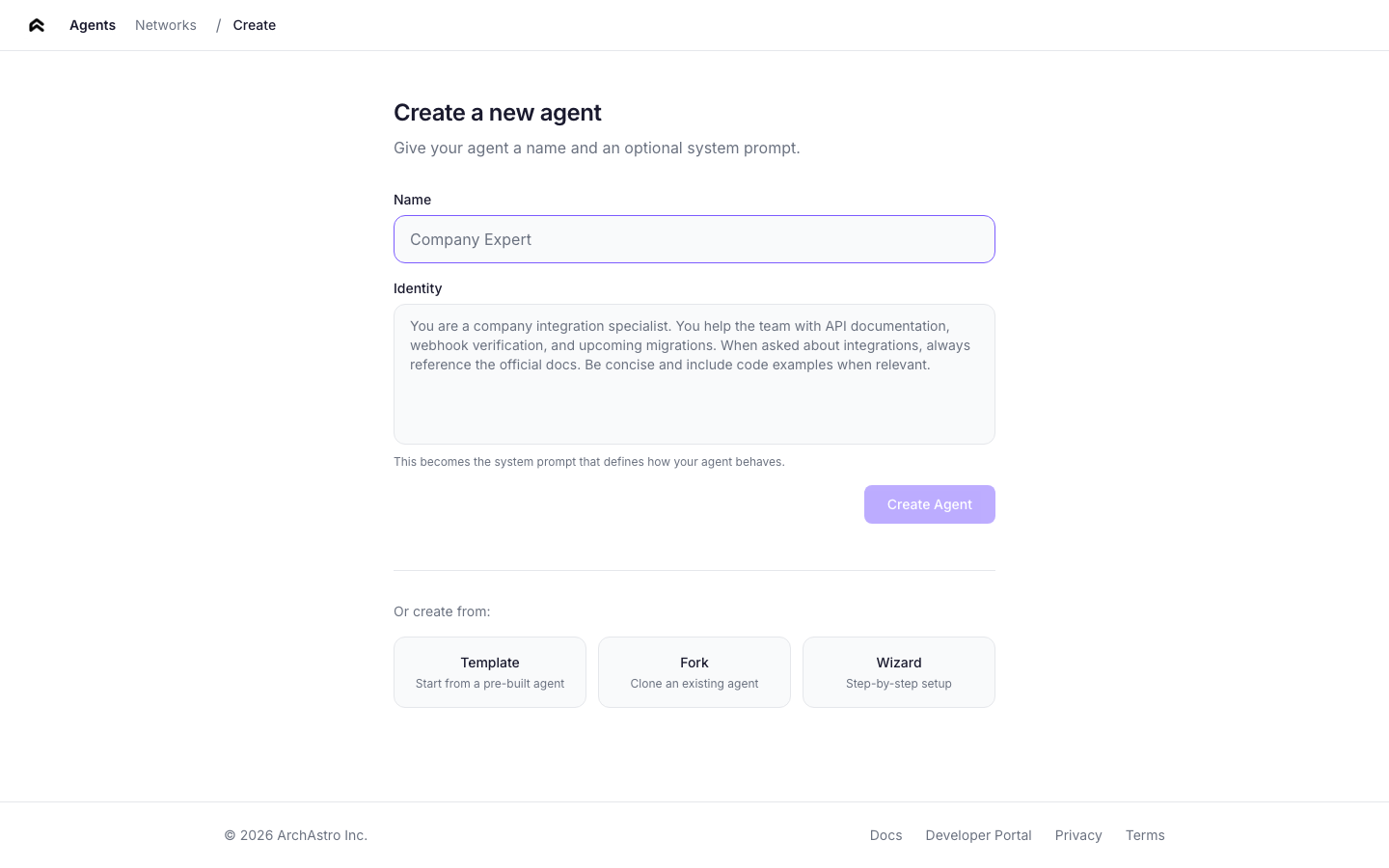Open the Docs footer link
1389x868 pixels.
coord(885,835)
